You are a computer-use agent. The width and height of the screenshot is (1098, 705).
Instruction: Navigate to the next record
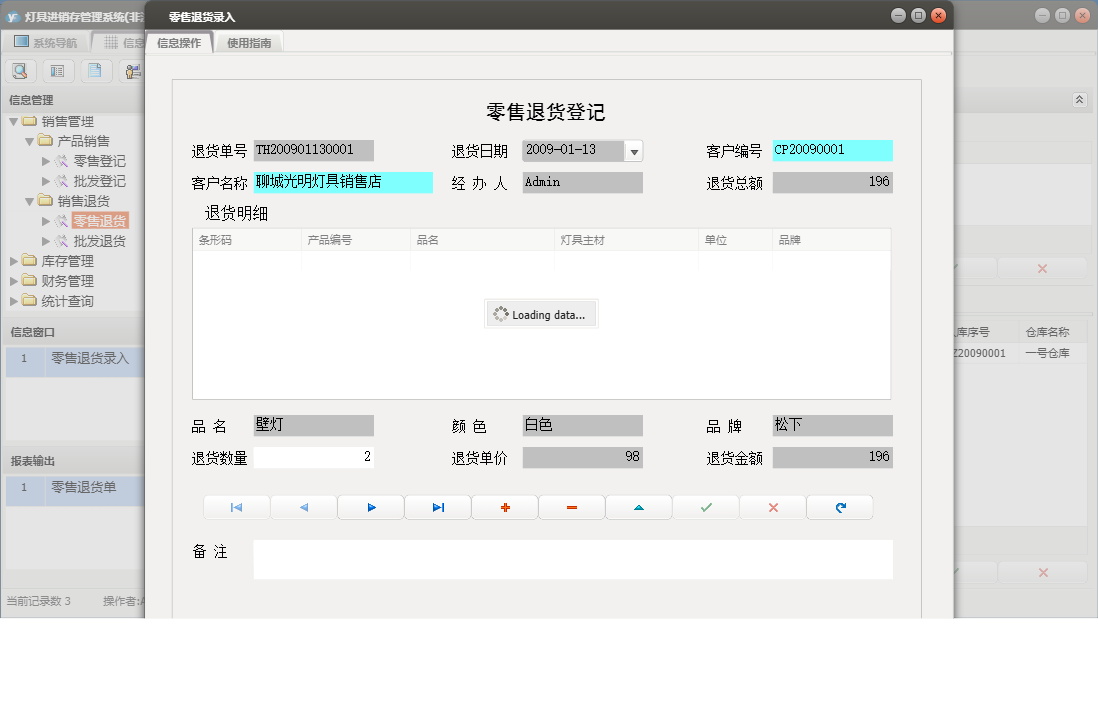pos(370,507)
